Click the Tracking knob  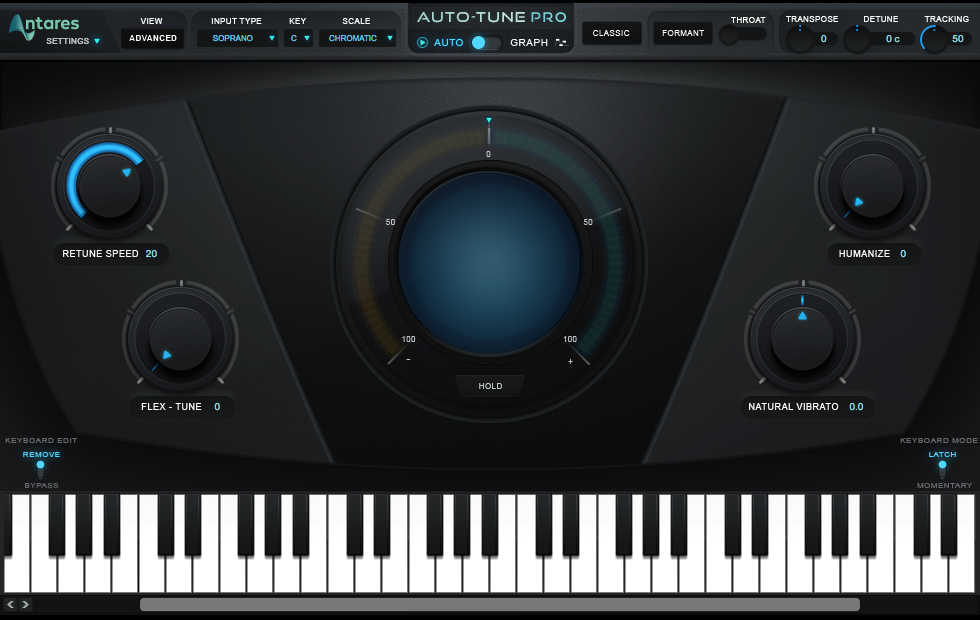[x=934, y=39]
